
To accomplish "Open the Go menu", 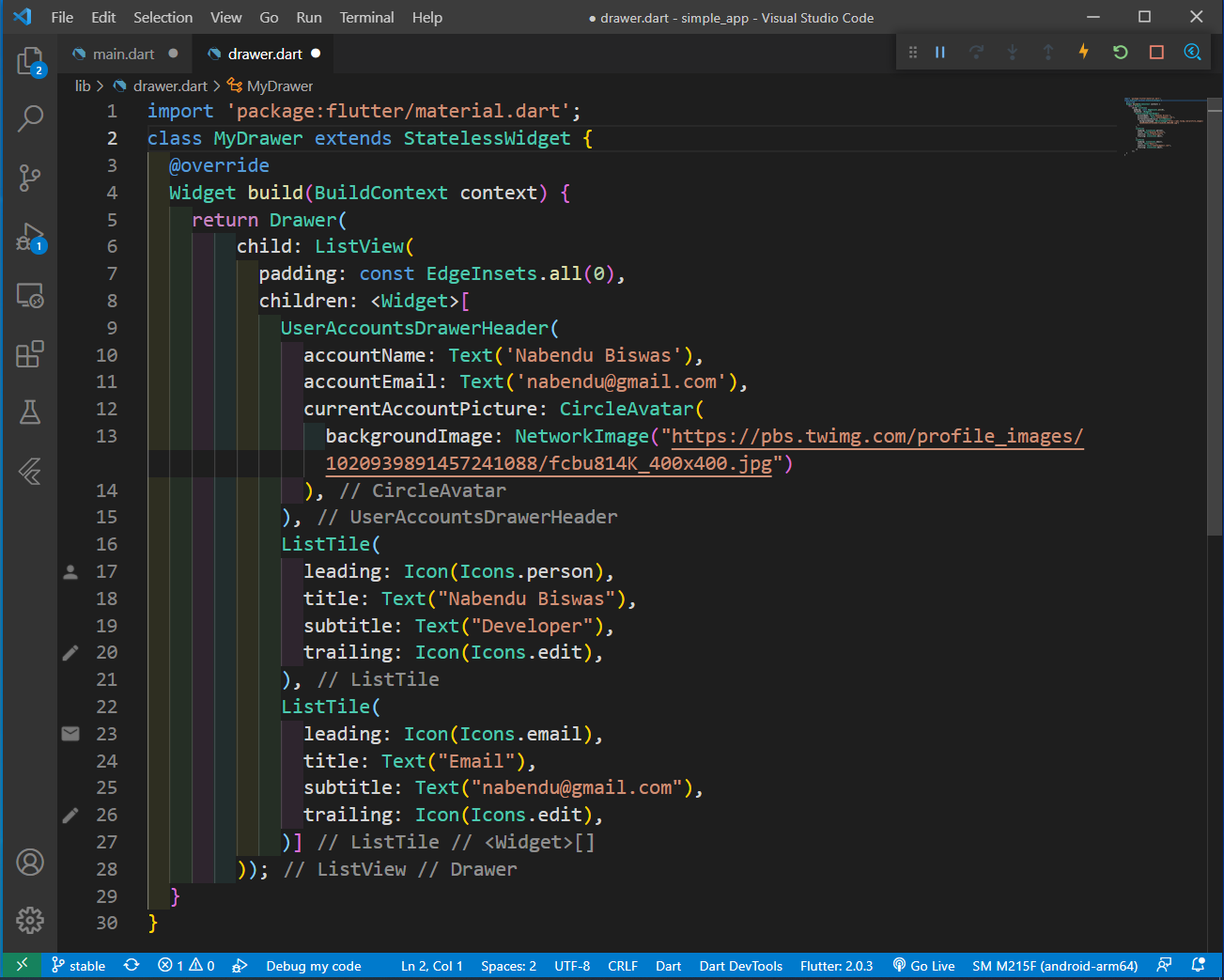I will click(269, 17).
